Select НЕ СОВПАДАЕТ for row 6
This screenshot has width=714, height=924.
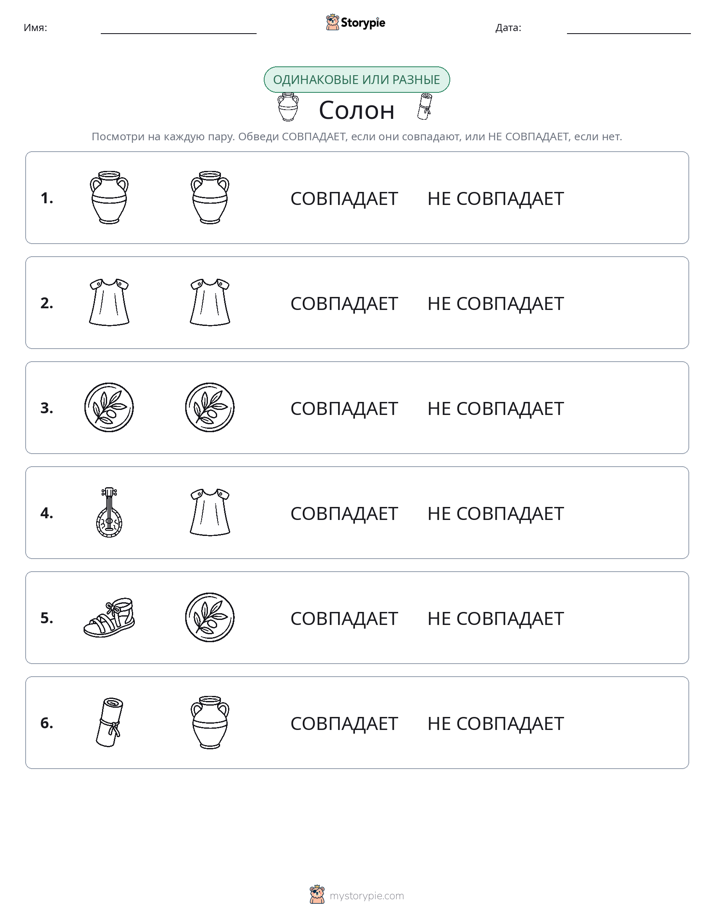(495, 723)
